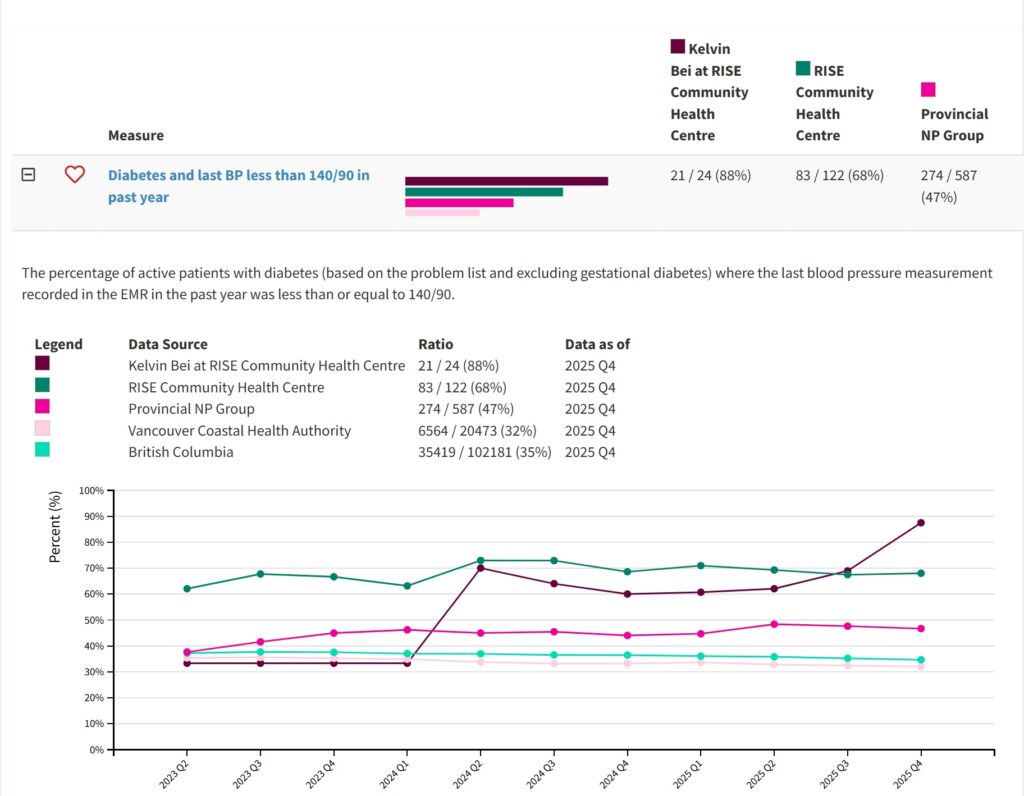Click the green RISE summary bar
The height and width of the screenshot is (796, 1024).
tap(483, 192)
